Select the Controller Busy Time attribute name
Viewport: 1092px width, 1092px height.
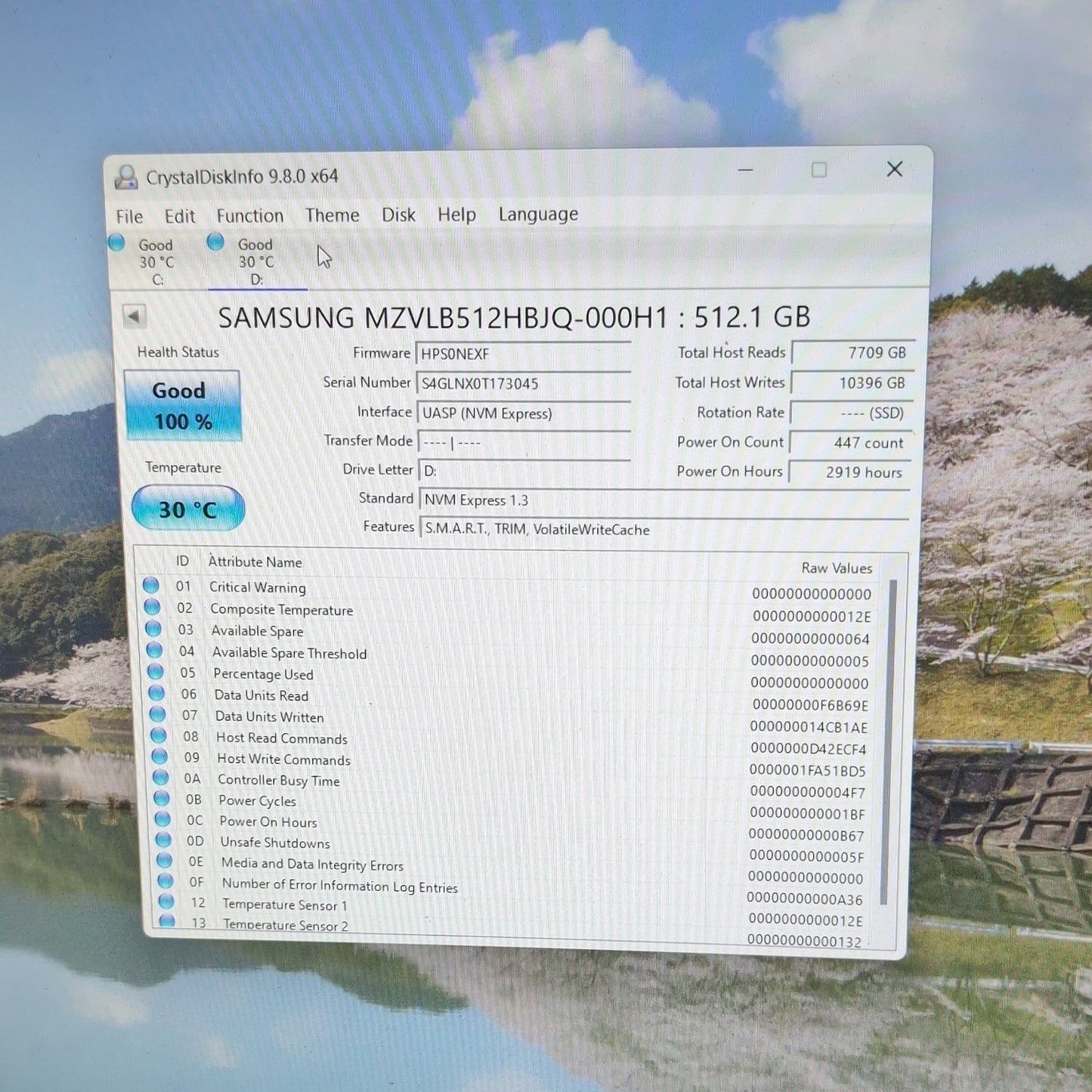[x=279, y=780]
